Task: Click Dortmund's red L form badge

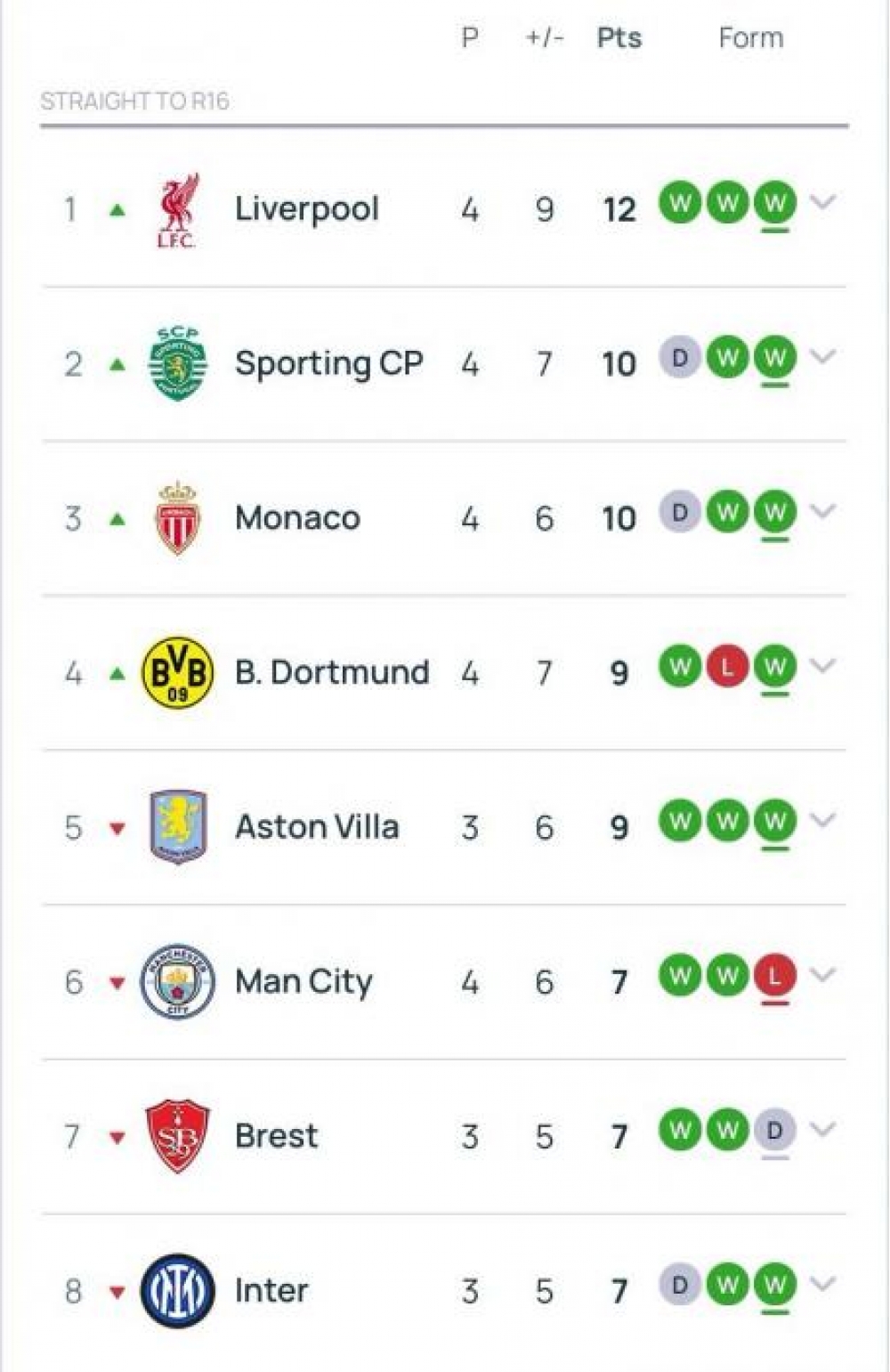Action: [x=727, y=667]
